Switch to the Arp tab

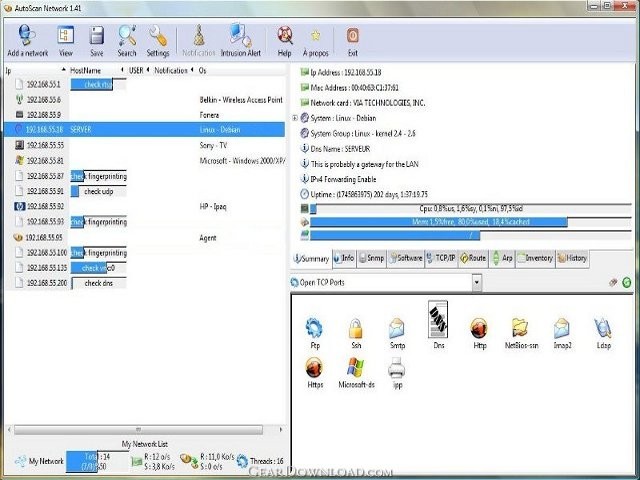pyautogui.click(x=502, y=258)
